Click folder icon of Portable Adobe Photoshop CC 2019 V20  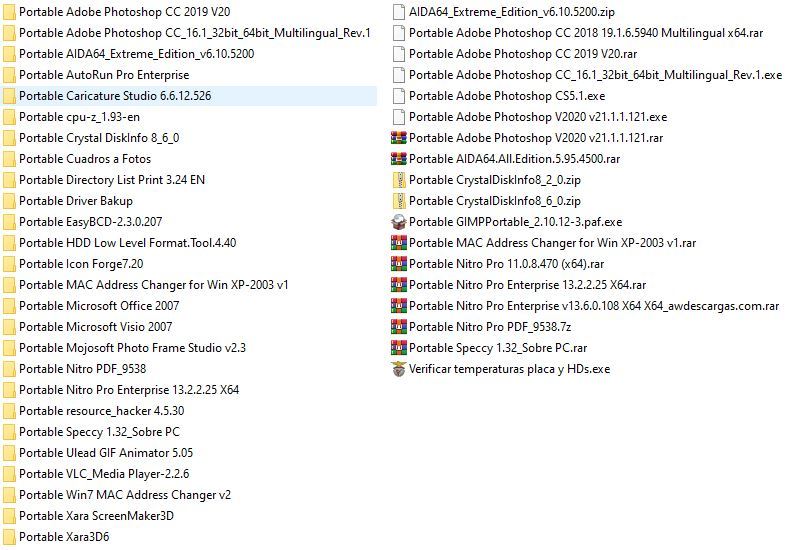[9, 12]
